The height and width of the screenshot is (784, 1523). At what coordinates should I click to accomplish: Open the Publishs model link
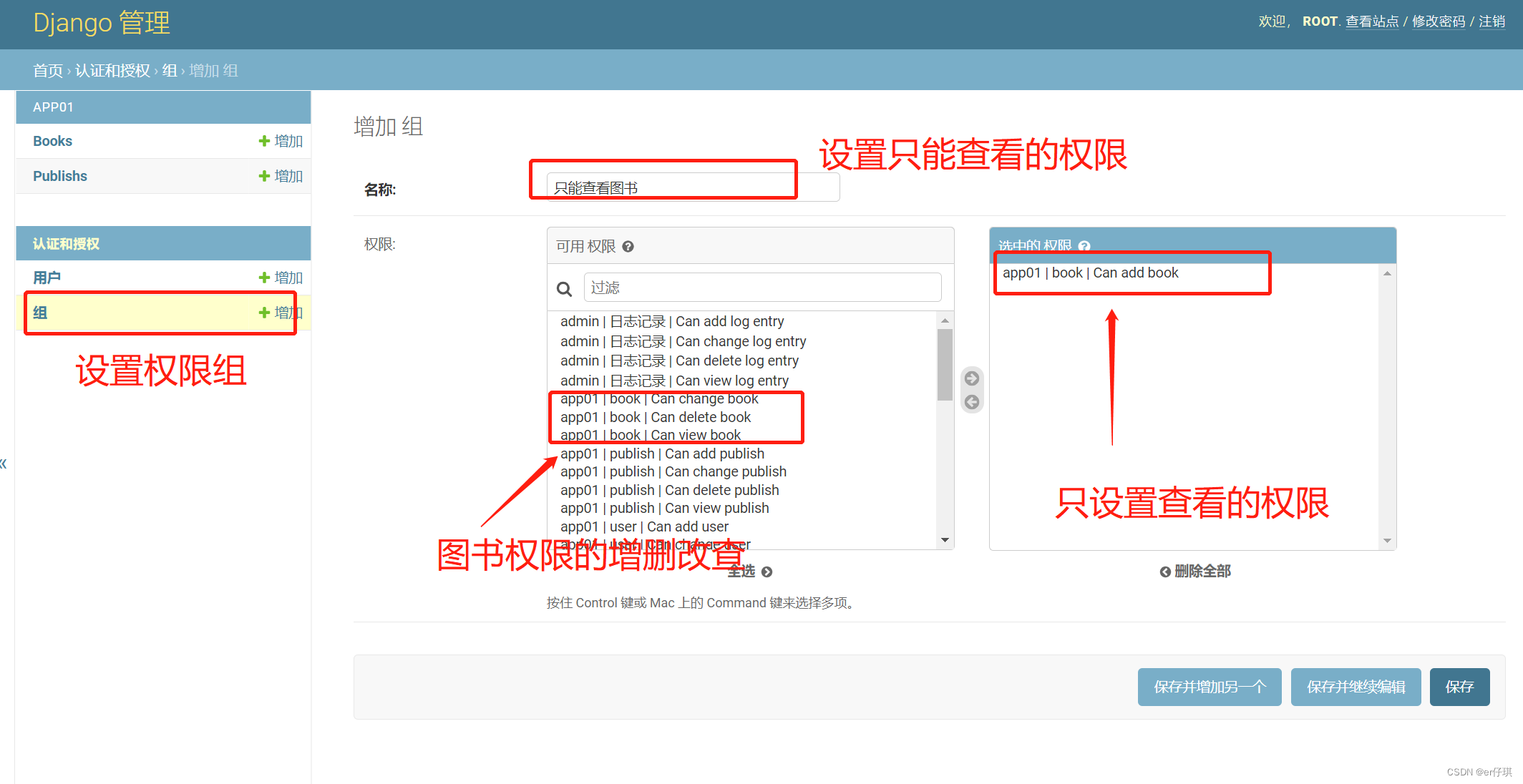(x=59, y=176)
